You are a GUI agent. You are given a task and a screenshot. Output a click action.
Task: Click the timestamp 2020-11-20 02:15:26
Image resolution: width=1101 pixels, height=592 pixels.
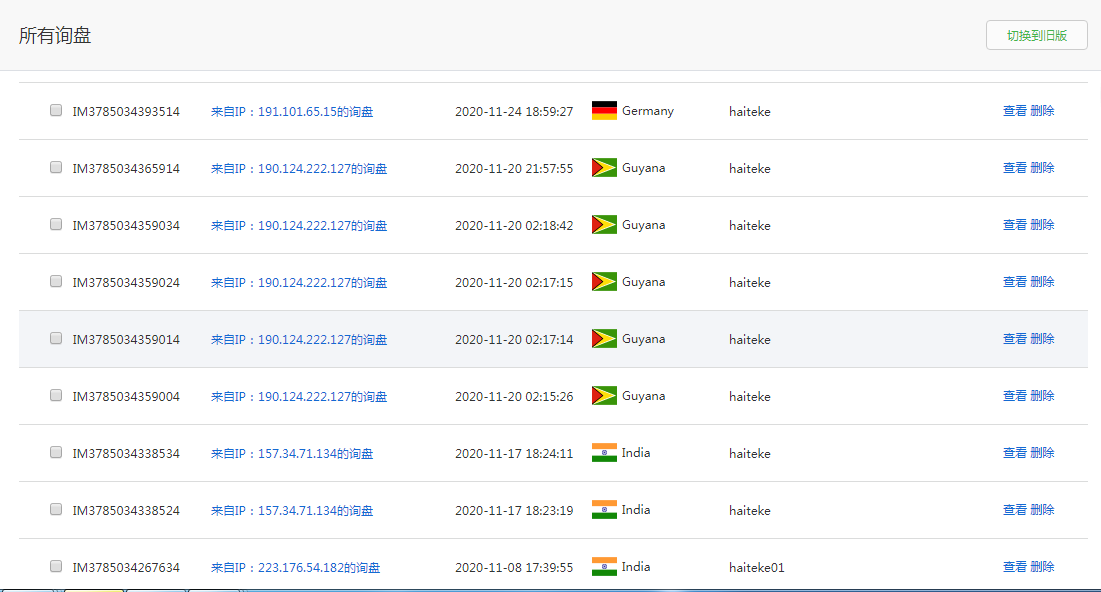tap(514, 397)
